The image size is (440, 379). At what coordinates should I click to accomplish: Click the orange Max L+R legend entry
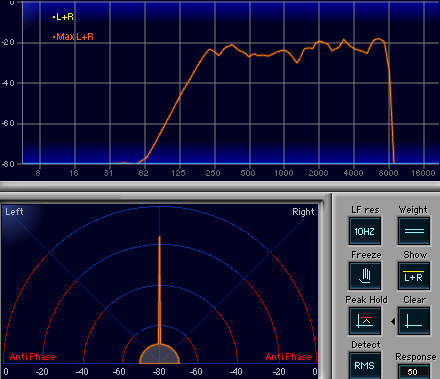73,37
